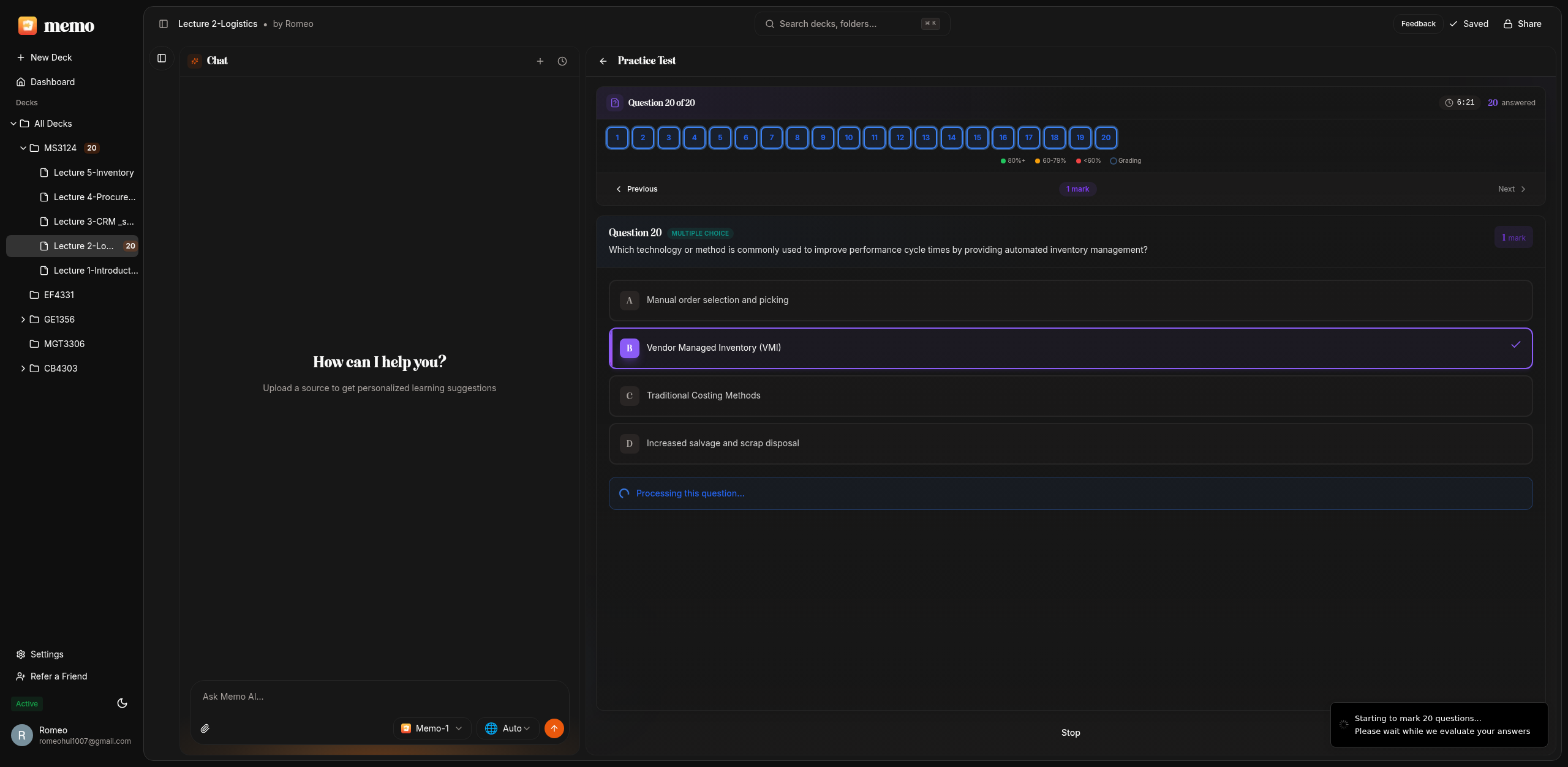This screenshot has height=767, width=1568.
Task: Open the Memo-1 model dropdown
Action: click(x=432, y=728)
